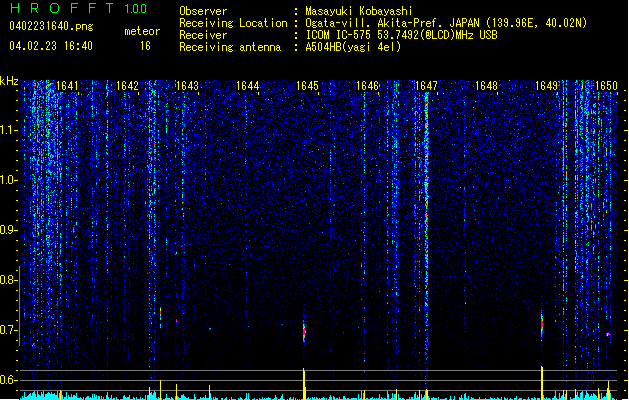Click the 1.0 frequency axis label
This screenshot has width=629, height=400.
pyautogui.click(x=8, y=180)
